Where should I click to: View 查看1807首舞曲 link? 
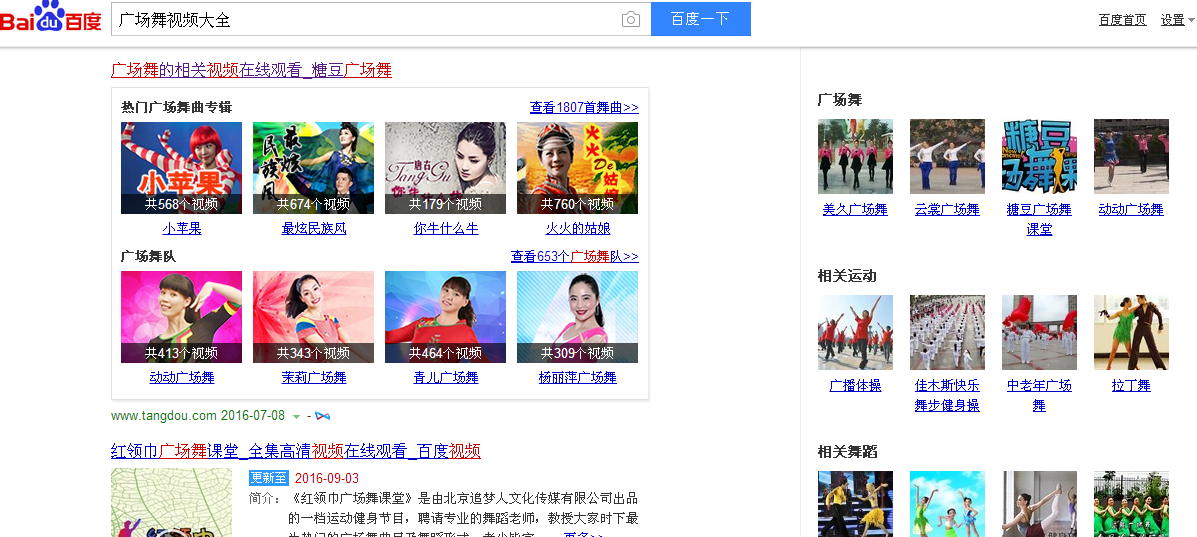coord(584,107)
